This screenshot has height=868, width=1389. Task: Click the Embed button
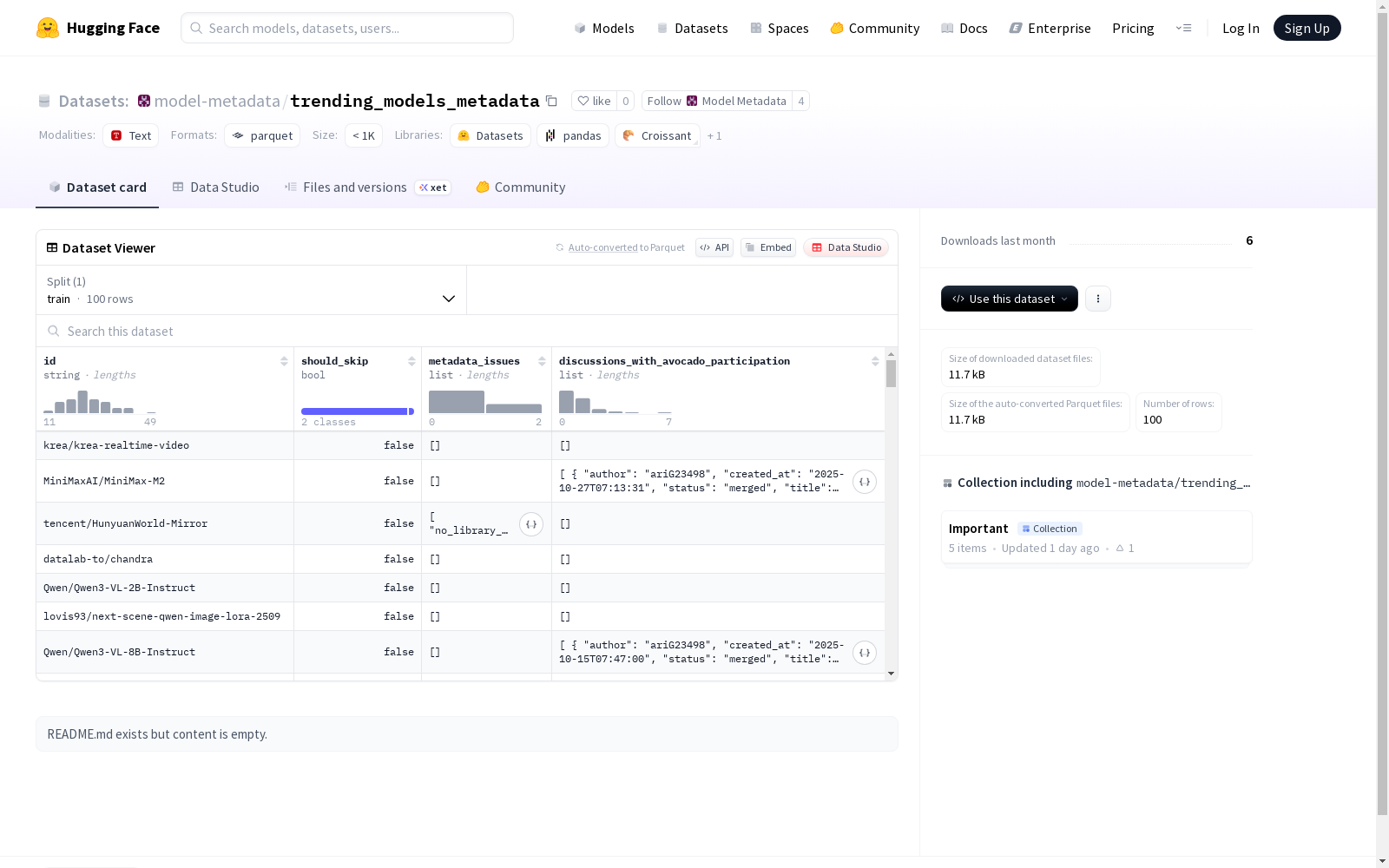[x=768, y=247]
